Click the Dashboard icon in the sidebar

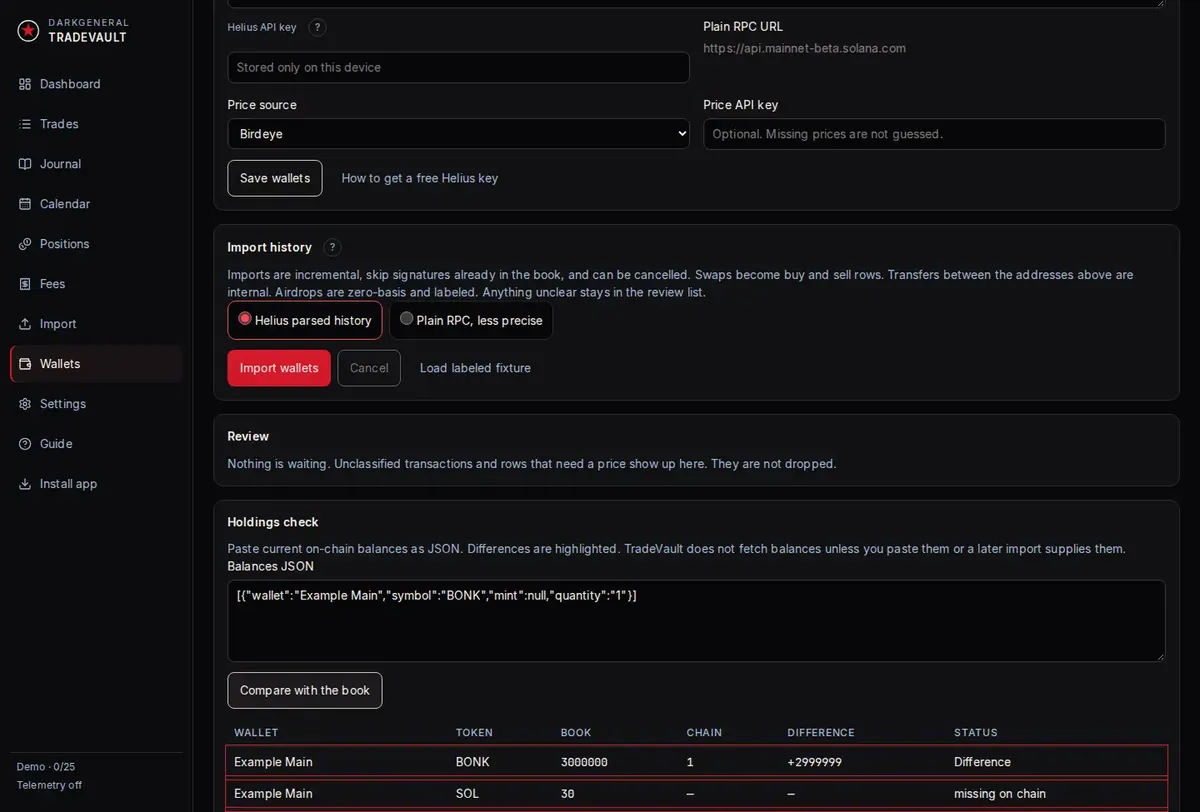click(25, 84)
